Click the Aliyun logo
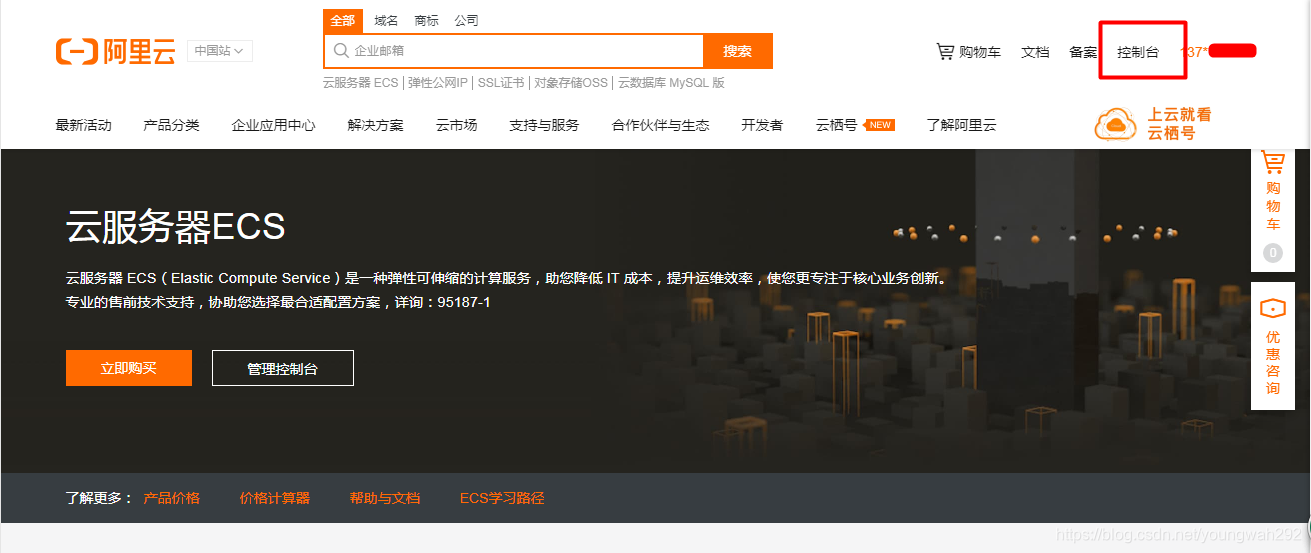Viewport: 1311px width, 553px height. click(x=116, y=51)
